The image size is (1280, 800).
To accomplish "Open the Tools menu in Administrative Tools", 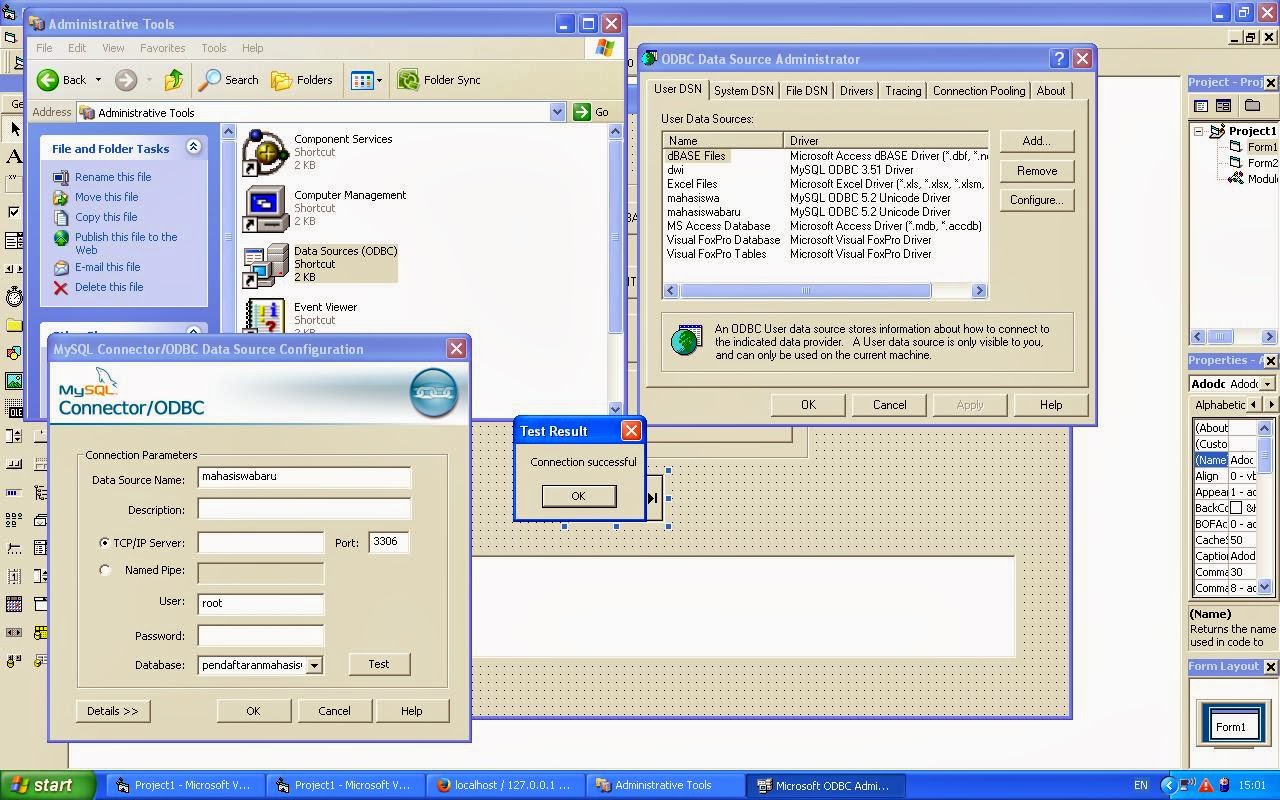I will click(213, 47).
